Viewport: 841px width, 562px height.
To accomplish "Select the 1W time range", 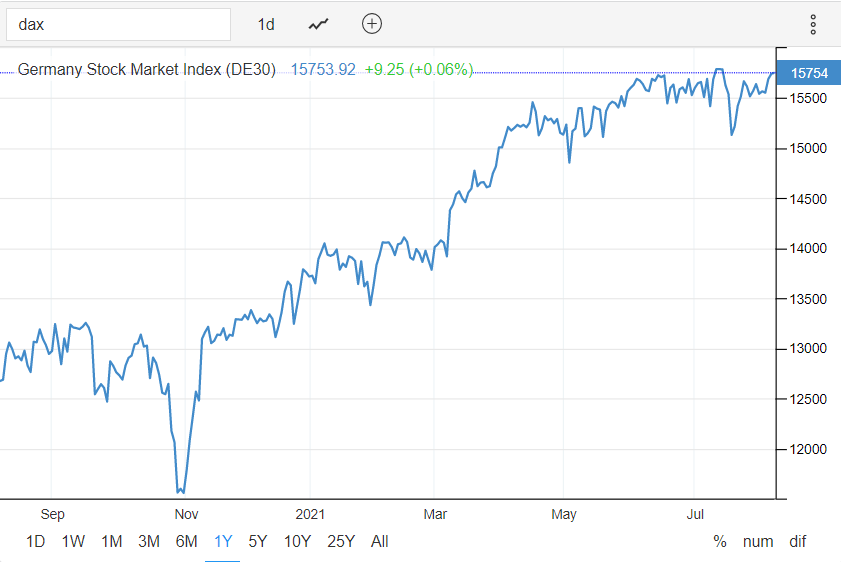I will 73,542.
